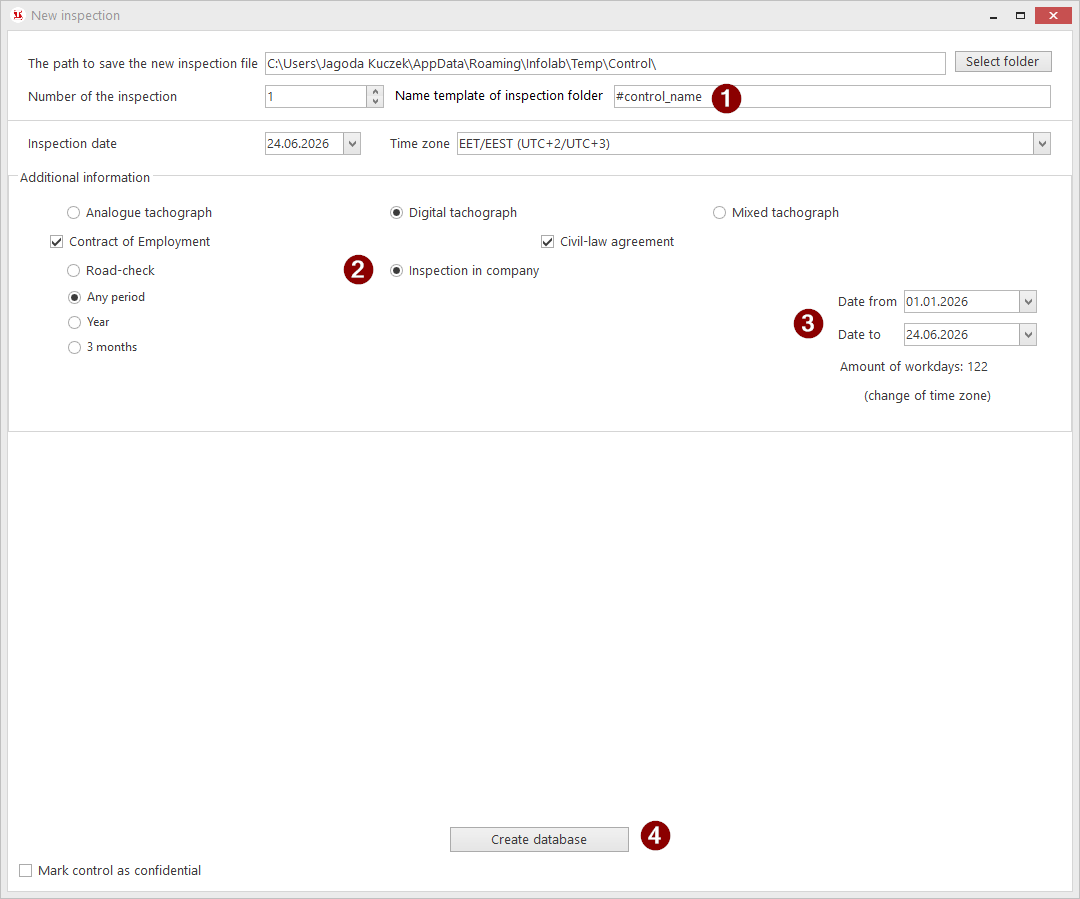Enable Mark control as confidential checkbox
Viewport: 1080px width, 899px height.
pos(25,871)
